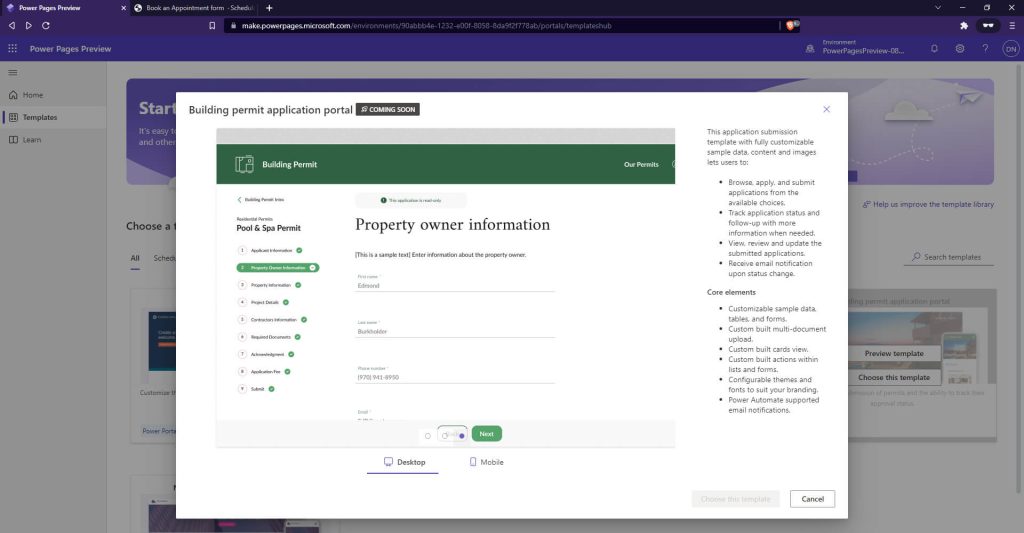Image resolution: width=1024 pixels, height=533 pixels.
Task: Click the browser back arrow
Action: pyautogui.click(x=12, y=25)
